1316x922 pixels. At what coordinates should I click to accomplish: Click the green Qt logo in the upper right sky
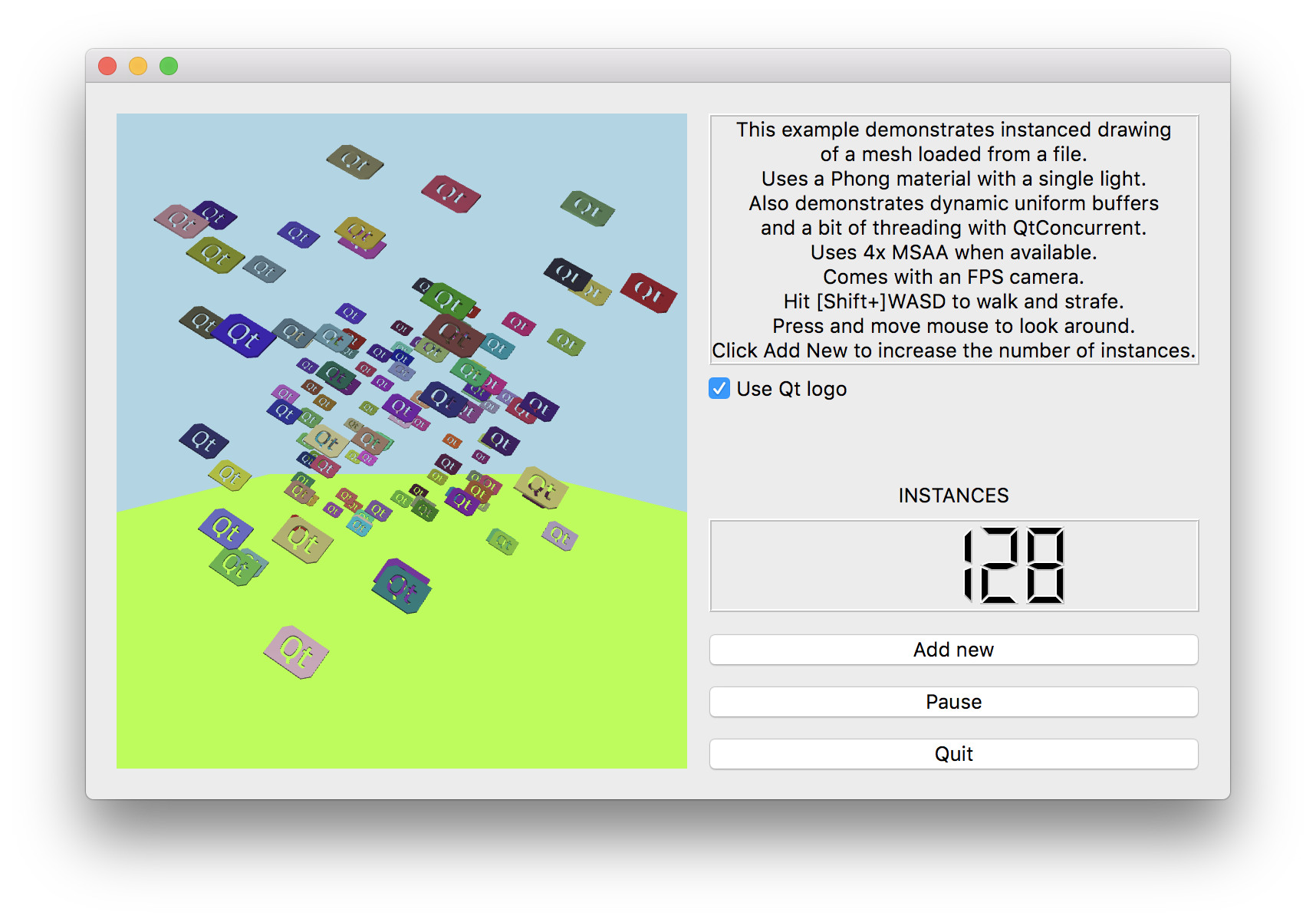pos(587,208)
